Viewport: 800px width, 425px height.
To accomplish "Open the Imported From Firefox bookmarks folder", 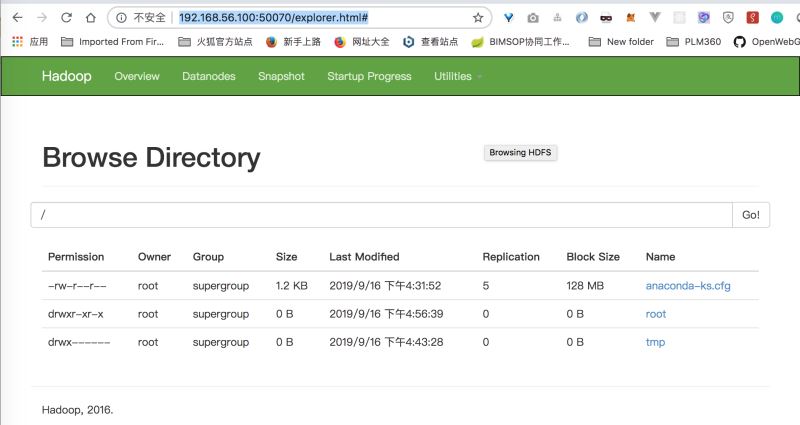I will click(111, 42).
